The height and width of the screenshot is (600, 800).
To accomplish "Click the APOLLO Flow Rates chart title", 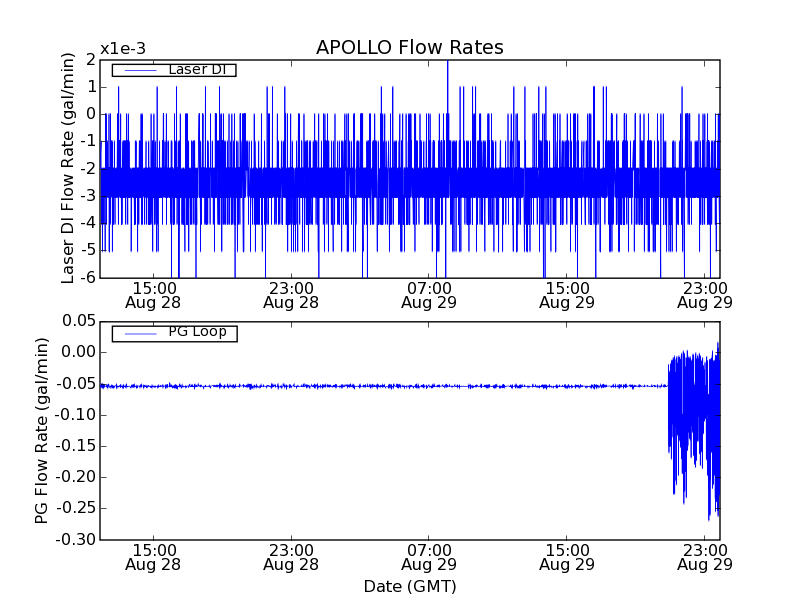I will click(409, 47).
